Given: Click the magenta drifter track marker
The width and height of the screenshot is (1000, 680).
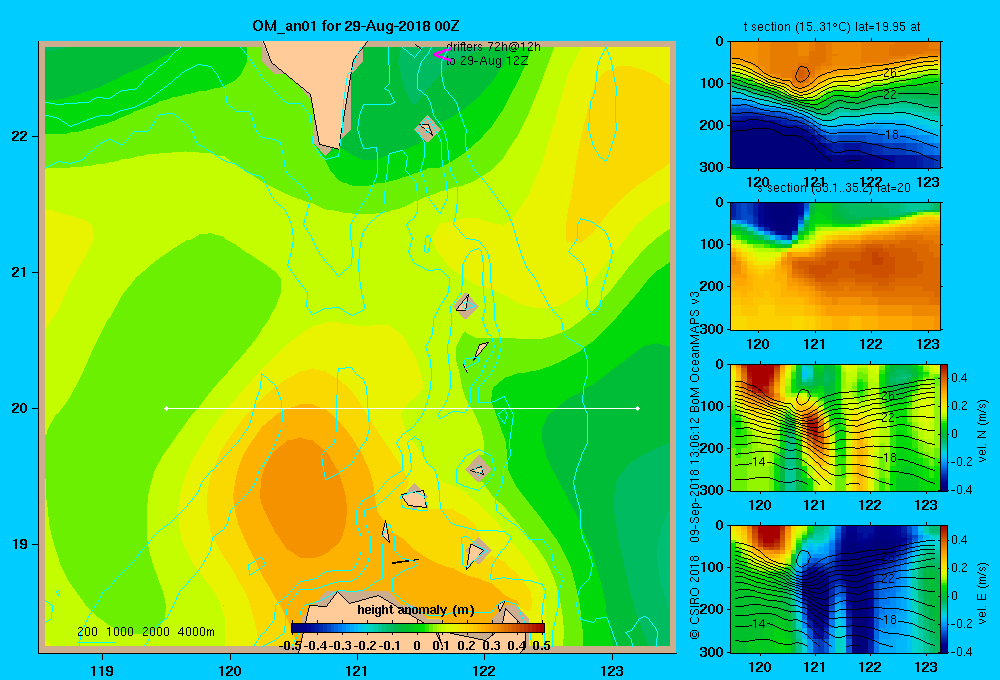Looking at the screenshot, I should coord(443,55).
